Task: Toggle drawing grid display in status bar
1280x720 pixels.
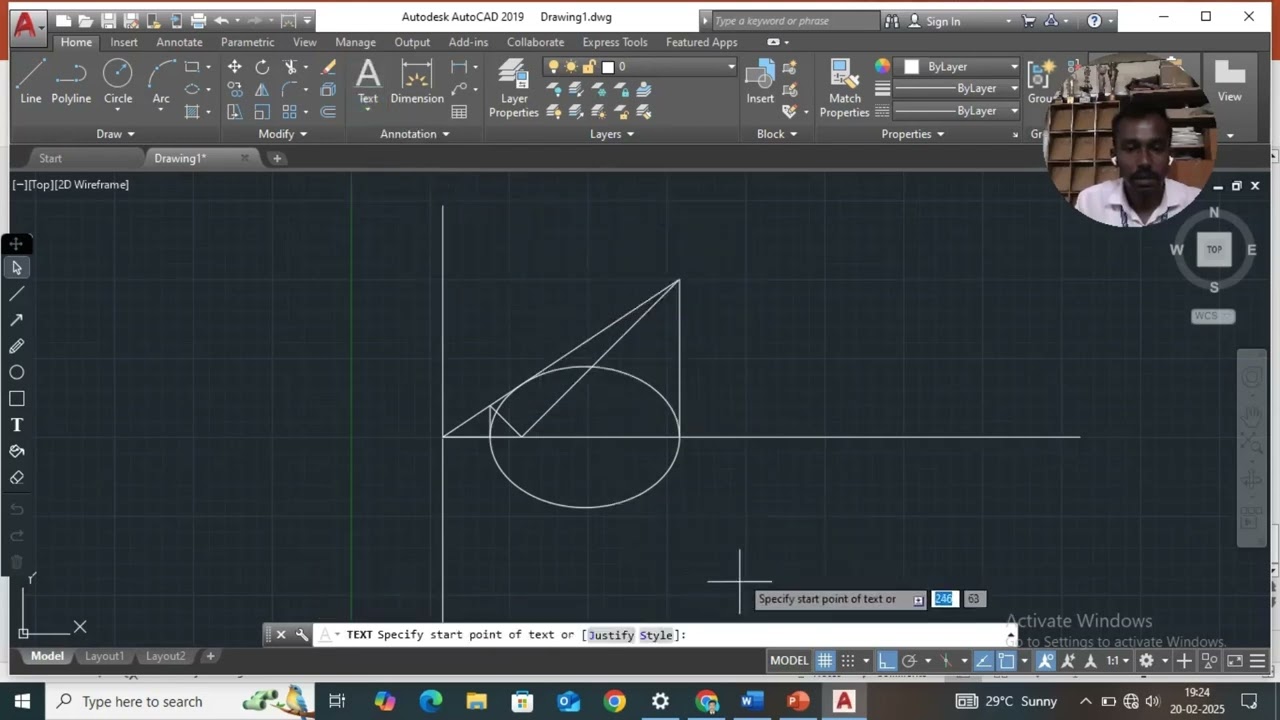Action: click(x=825, y=660)
